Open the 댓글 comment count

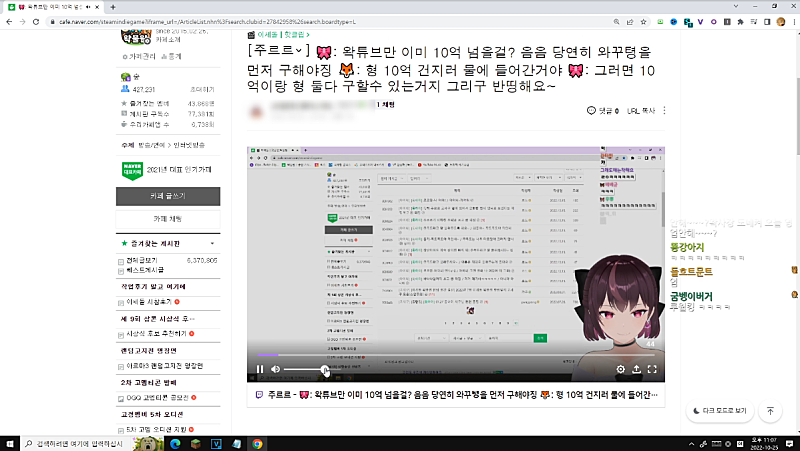[x=603, y=111]
